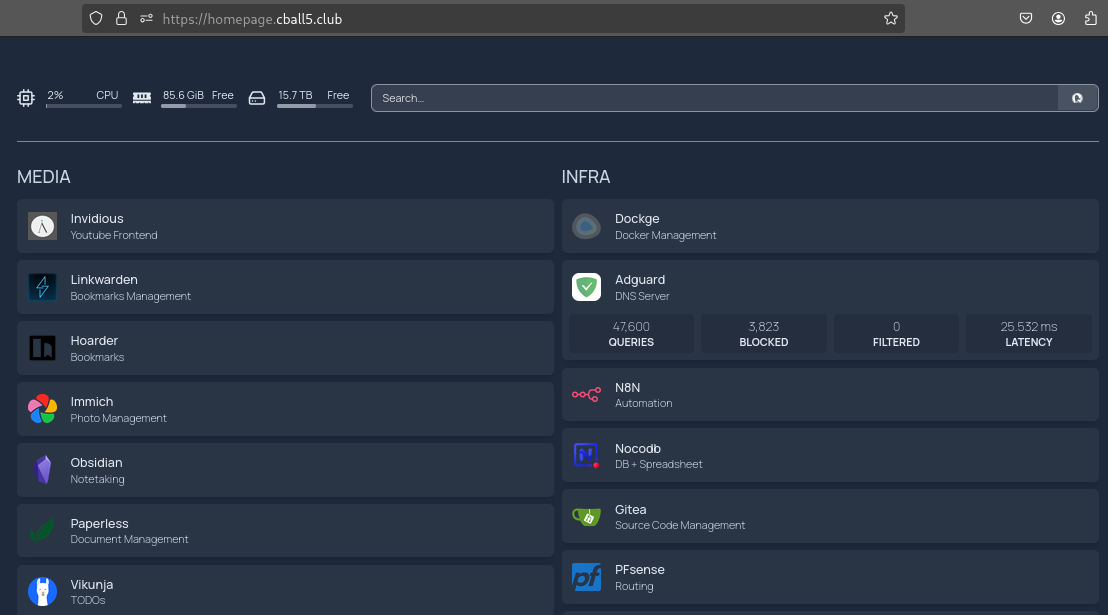The height and width of the screenshot is (615, 1108).
Task: Click the RAM memory stick icon
Action: point(142,98)
